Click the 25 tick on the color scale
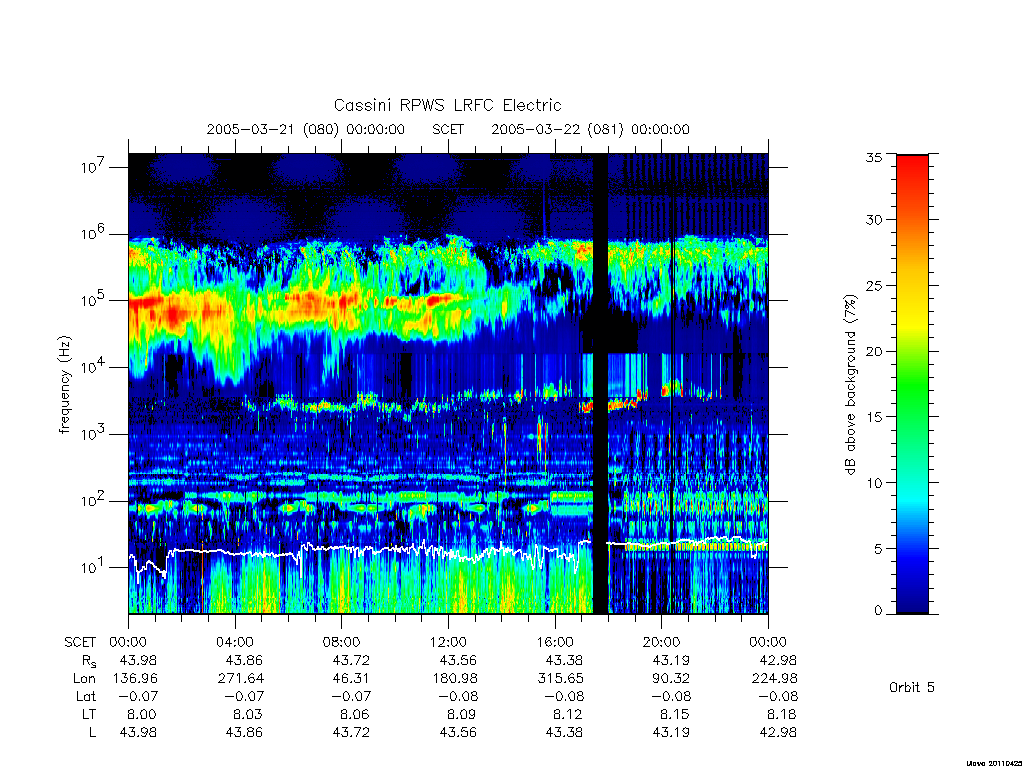This screenshot has width=1024, height=768. (x=874, y=285)
